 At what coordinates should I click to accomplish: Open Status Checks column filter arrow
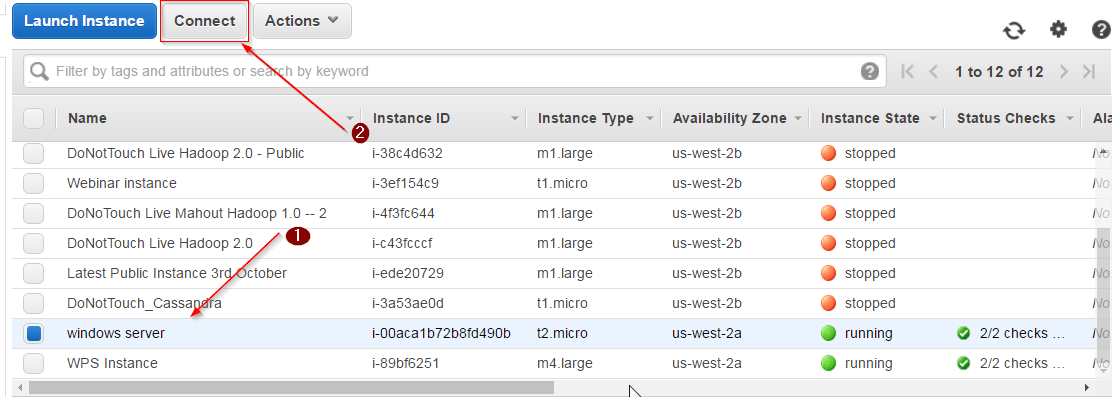tap(1070, 118)
